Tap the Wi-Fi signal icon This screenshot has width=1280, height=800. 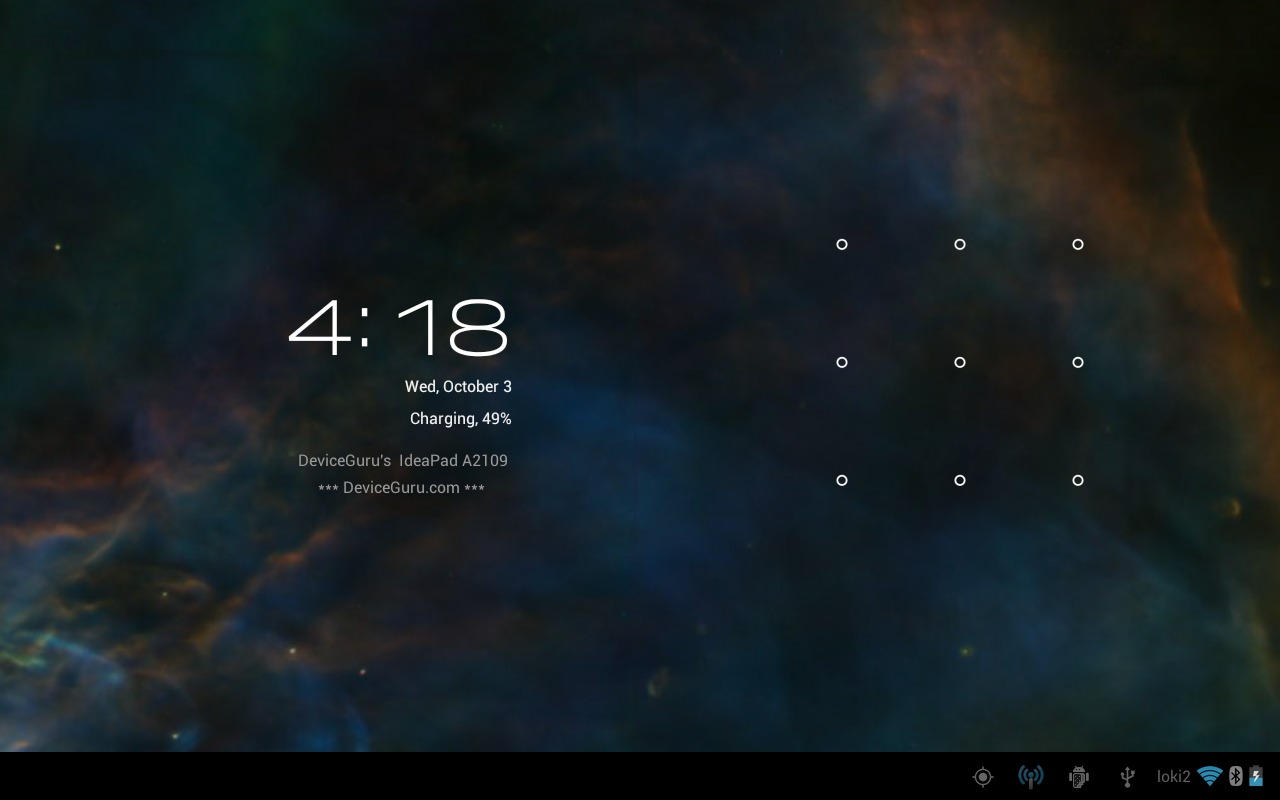[1210, 776]
